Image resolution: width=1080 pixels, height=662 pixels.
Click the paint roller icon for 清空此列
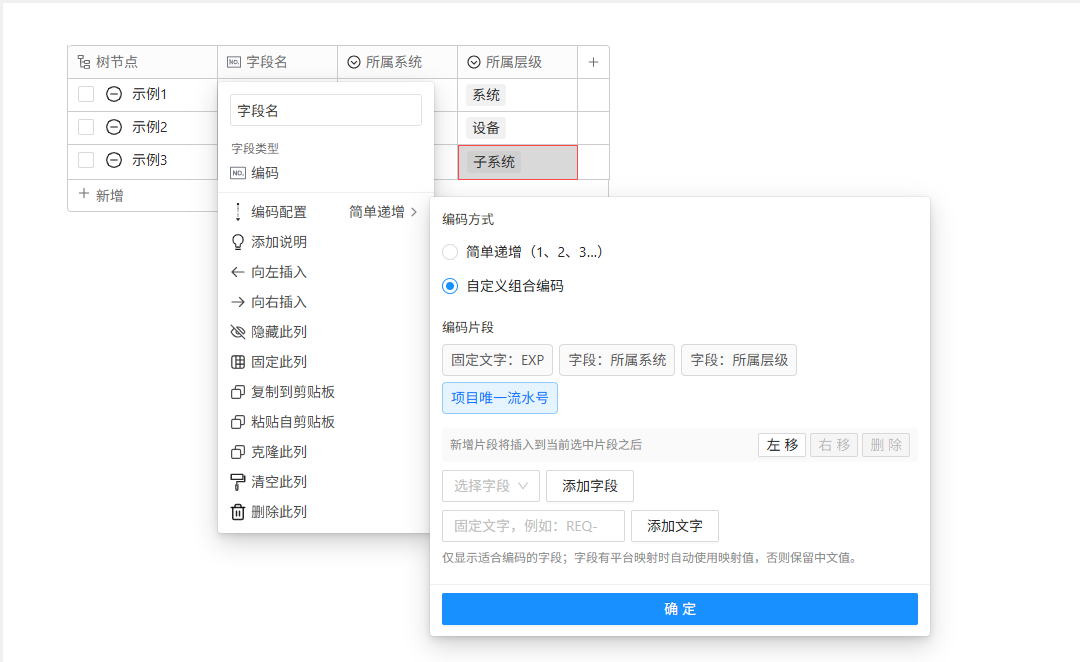(x=238, y=482)
